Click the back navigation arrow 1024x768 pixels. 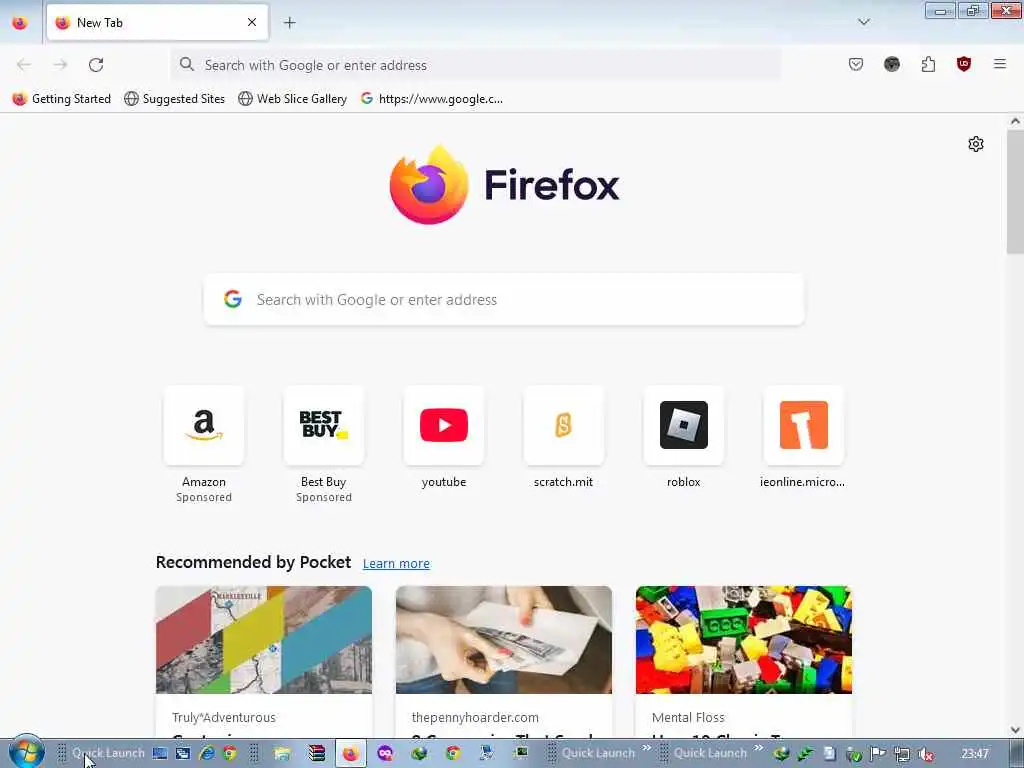click(x=24, y=65)
